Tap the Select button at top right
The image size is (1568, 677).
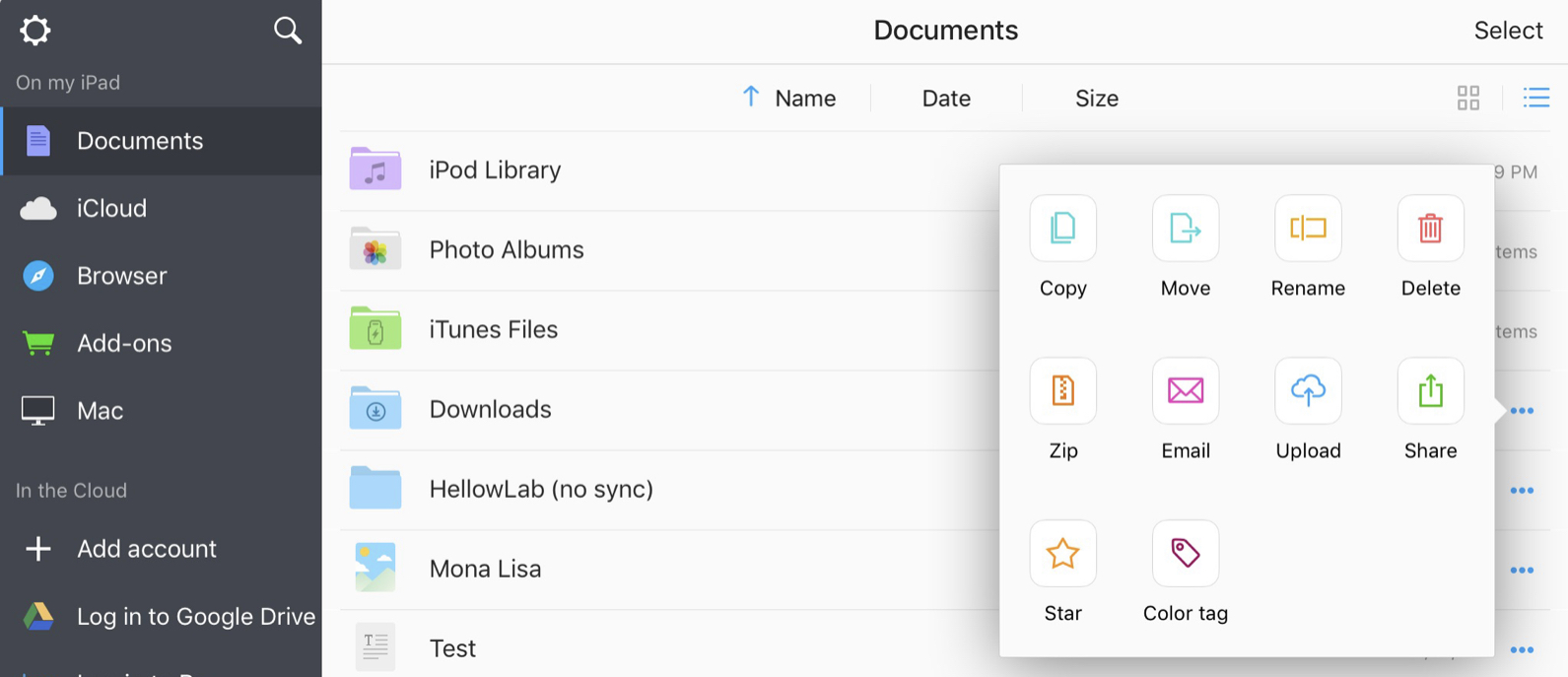click(1508, 31)
